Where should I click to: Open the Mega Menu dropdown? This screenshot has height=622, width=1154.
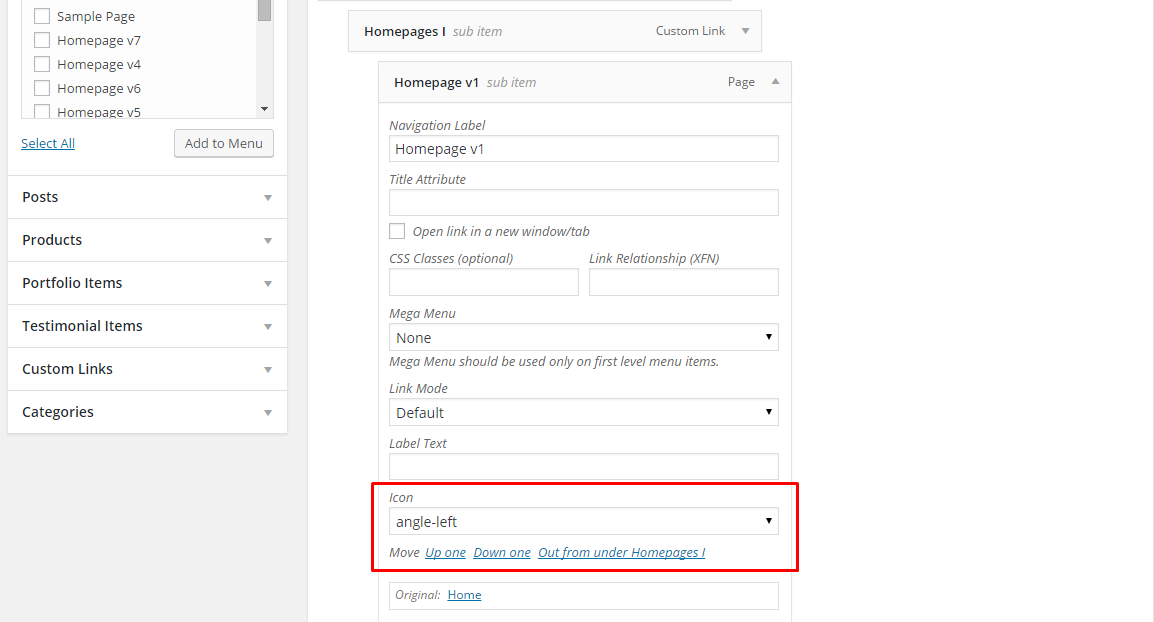tap(583, 337)
